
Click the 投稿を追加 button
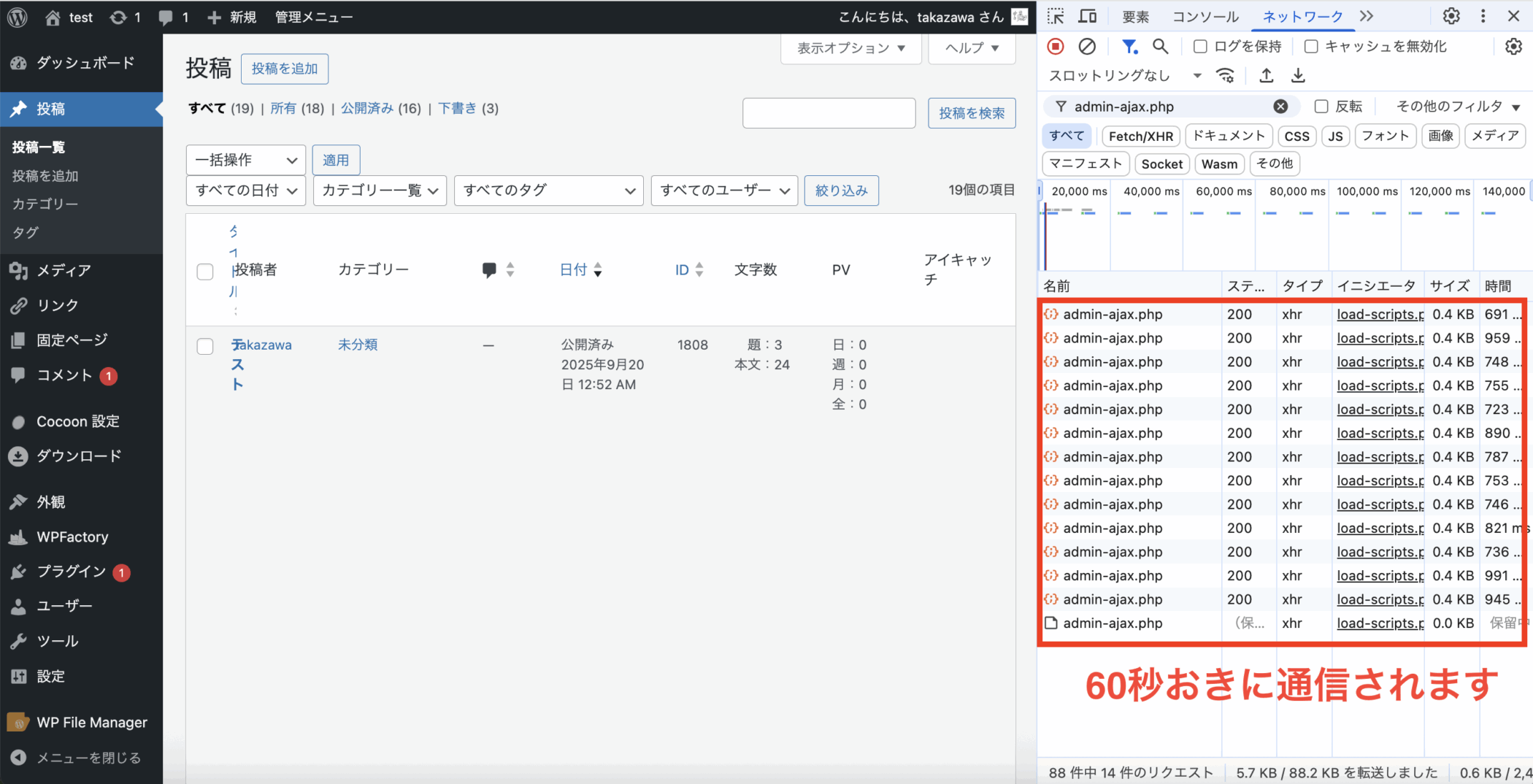click(x=284, y=69)
